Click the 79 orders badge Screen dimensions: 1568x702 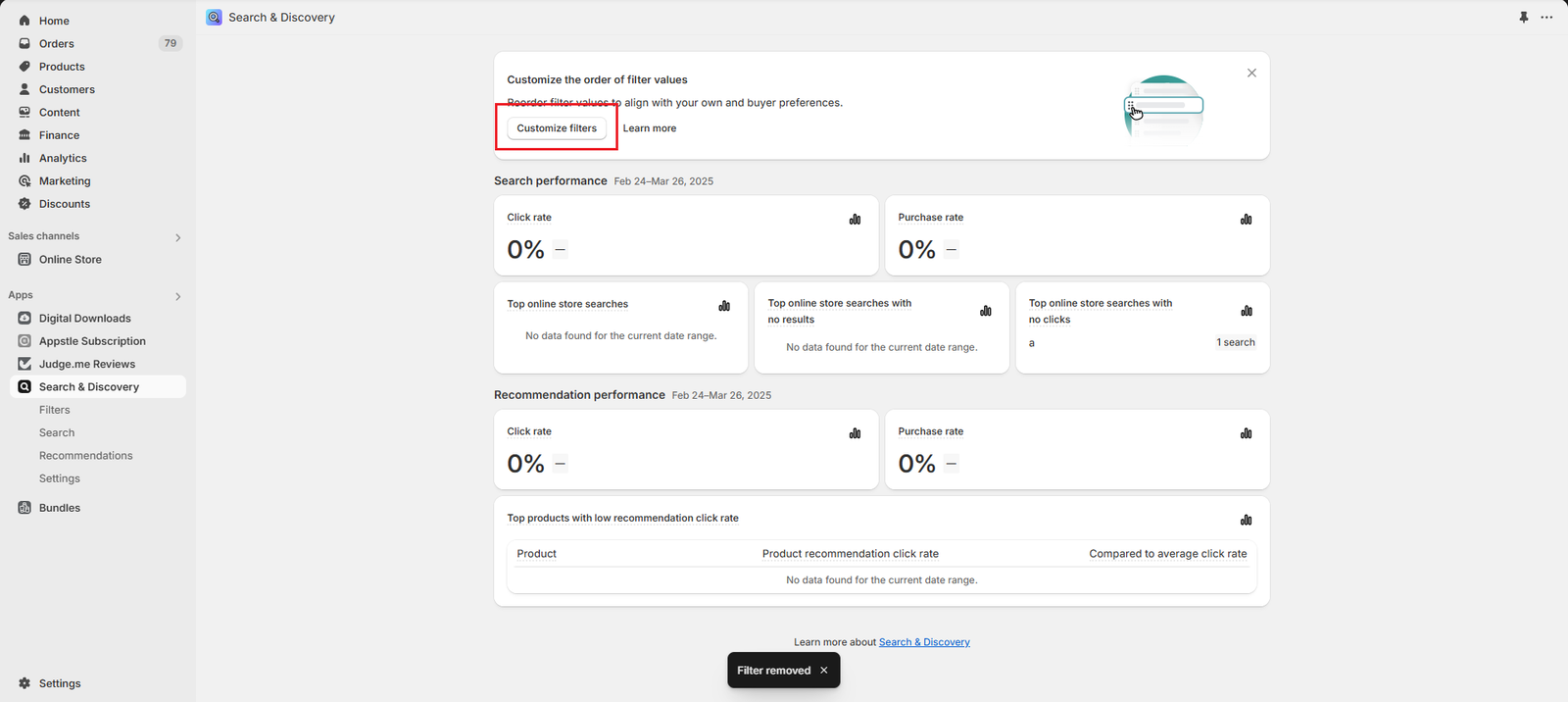(171, 43)
